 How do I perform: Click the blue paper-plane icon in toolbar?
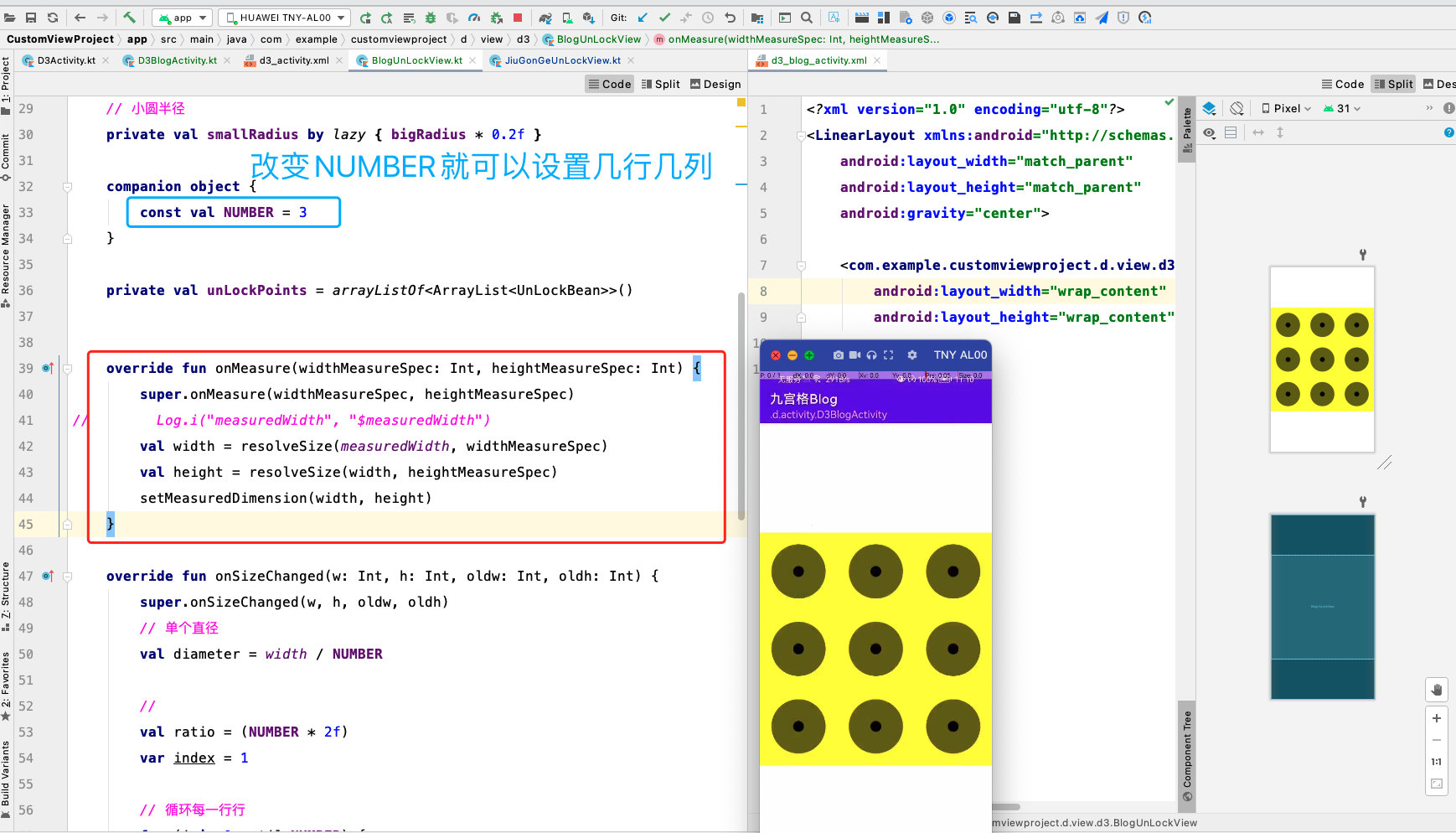coord(1102,18)
